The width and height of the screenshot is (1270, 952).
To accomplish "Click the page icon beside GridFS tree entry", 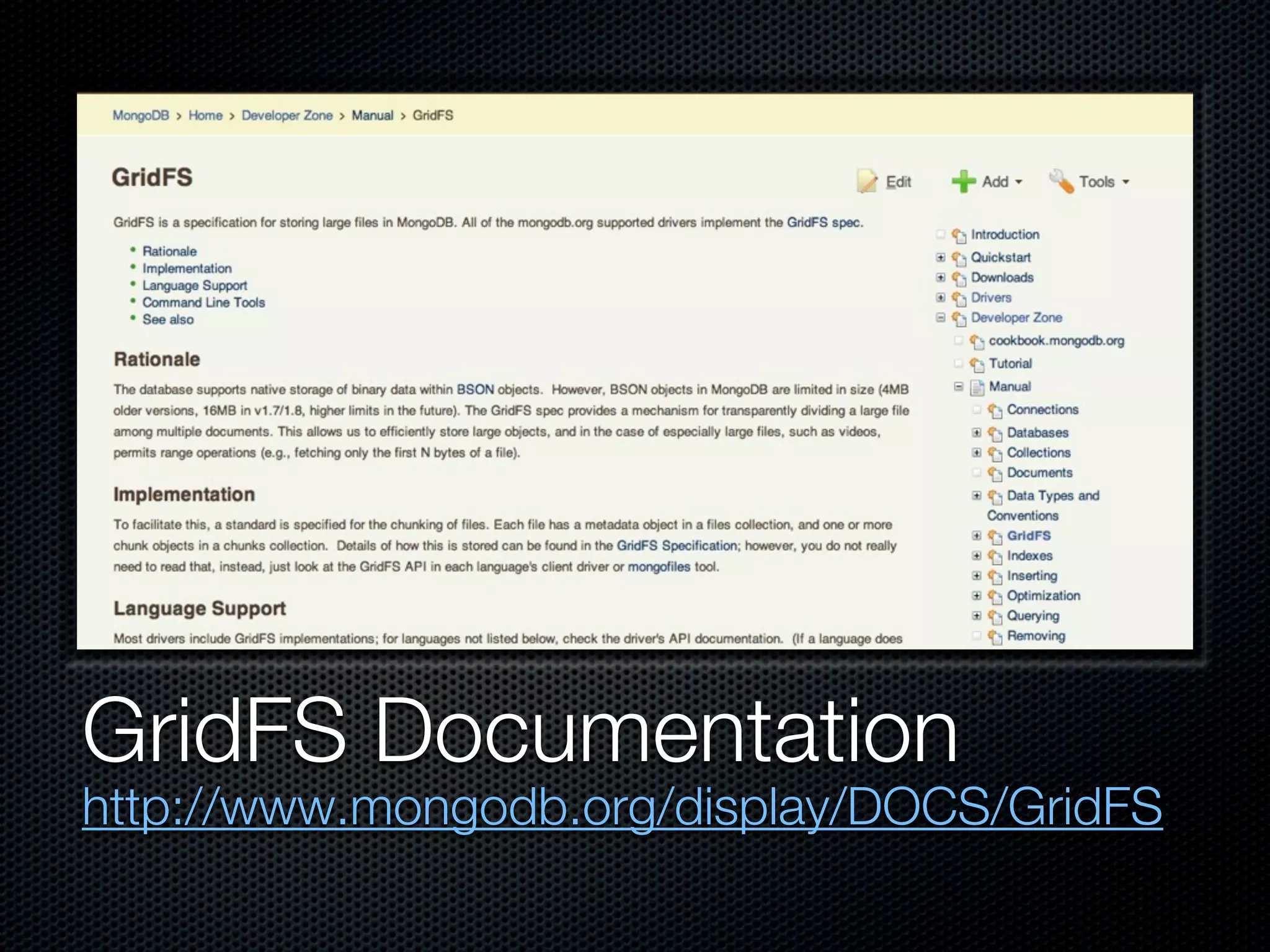I will [x=995, y=537].
